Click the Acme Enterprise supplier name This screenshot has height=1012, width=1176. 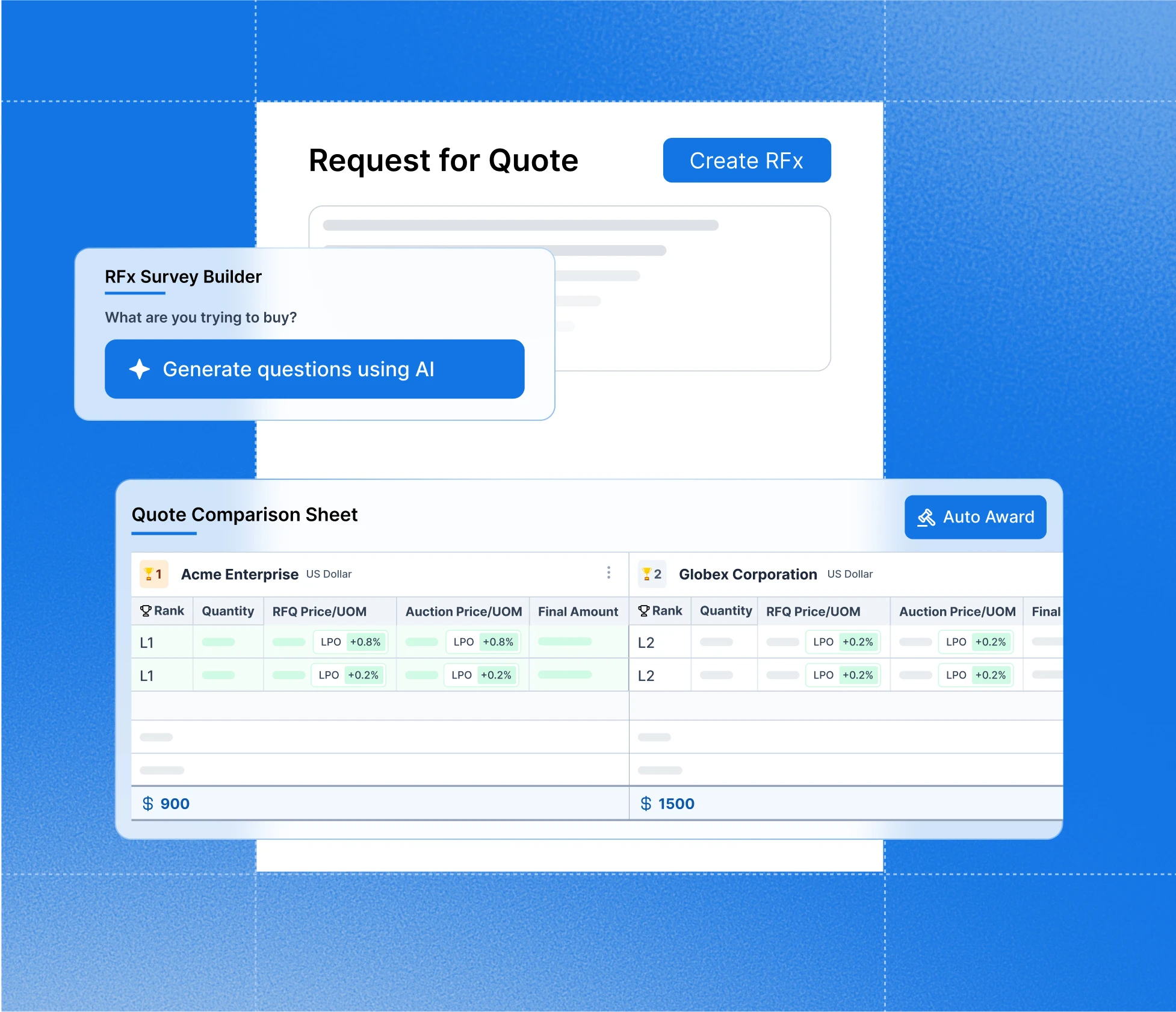[x=240, y=574]
